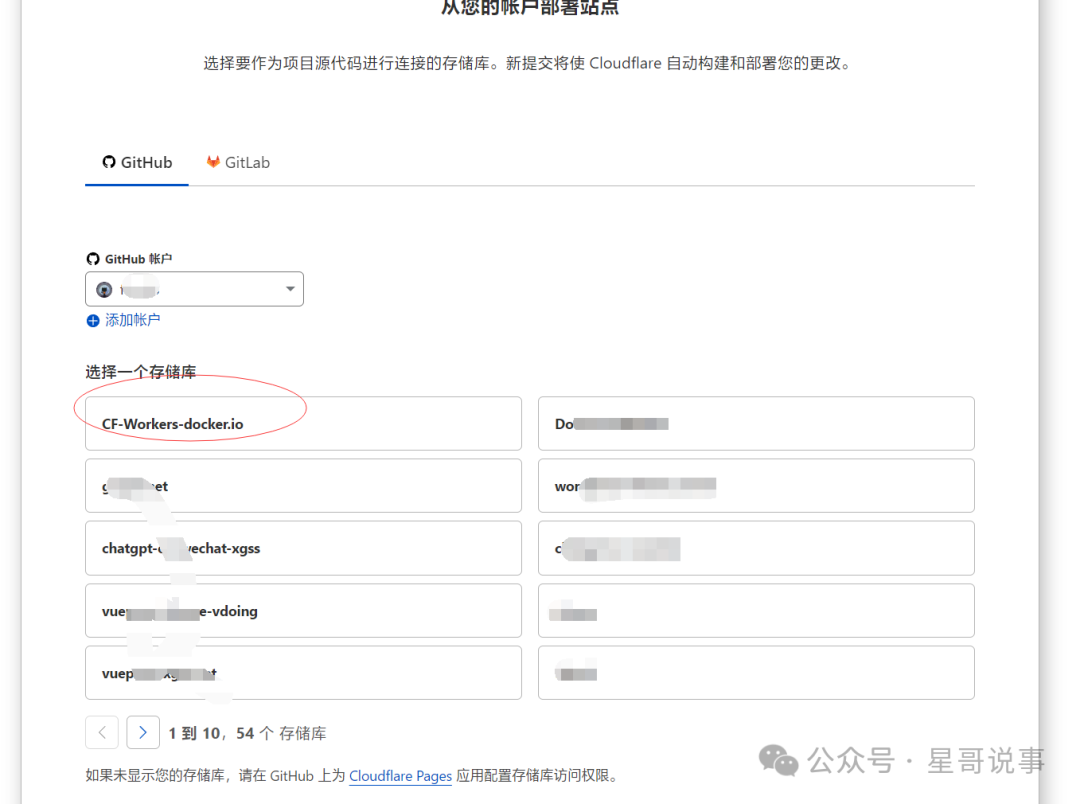Go to the next page of repositories
1080x804 pixels.
tap(143, 732)
